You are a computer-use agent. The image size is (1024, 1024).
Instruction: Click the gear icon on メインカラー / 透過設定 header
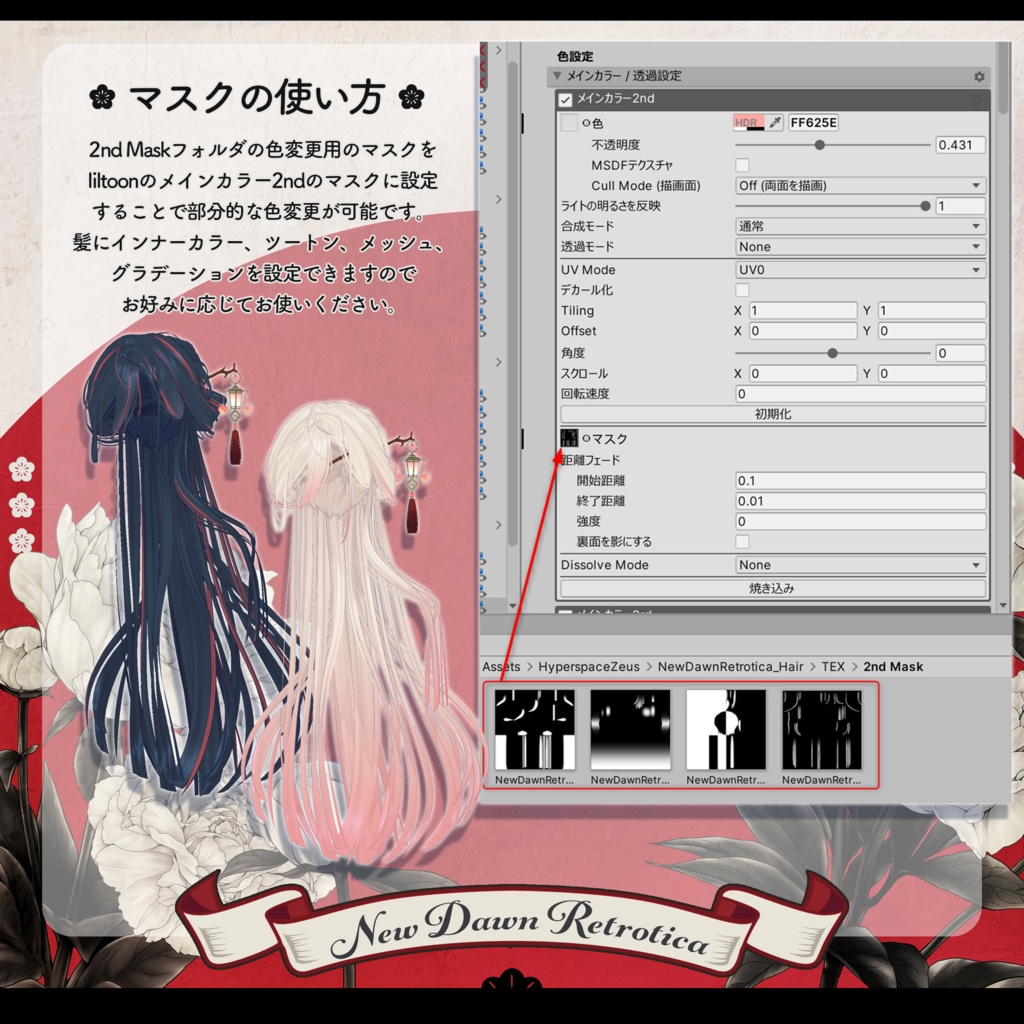(979, 76)
